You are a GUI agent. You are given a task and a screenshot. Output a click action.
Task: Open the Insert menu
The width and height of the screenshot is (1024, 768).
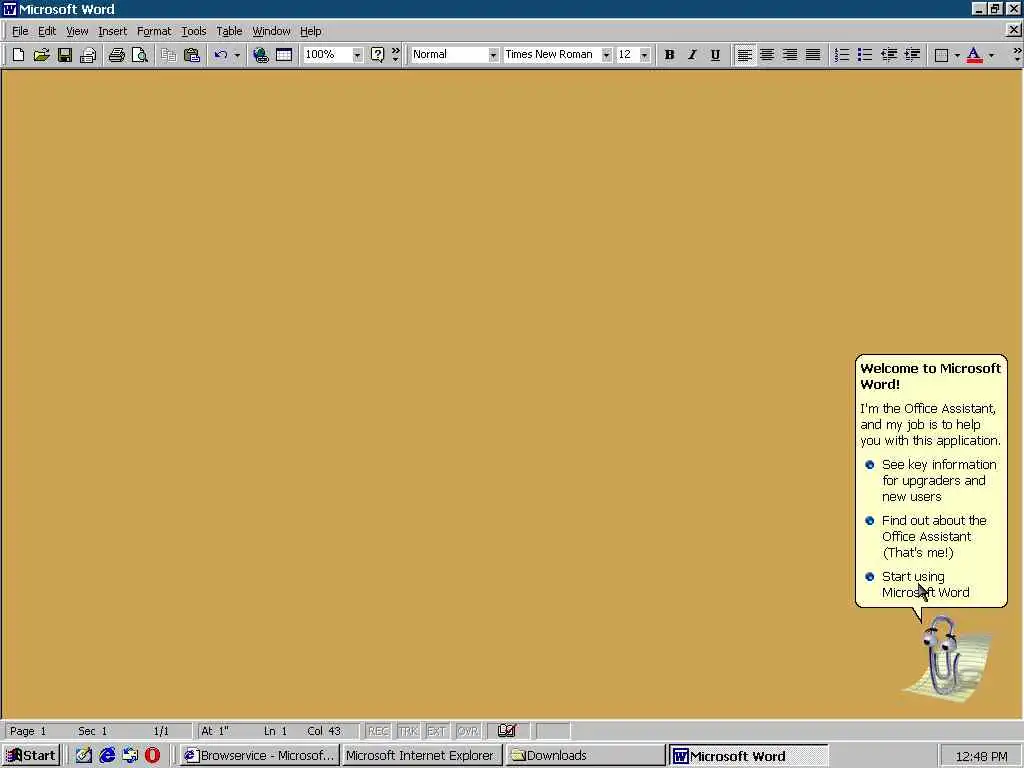coord(112,31)
